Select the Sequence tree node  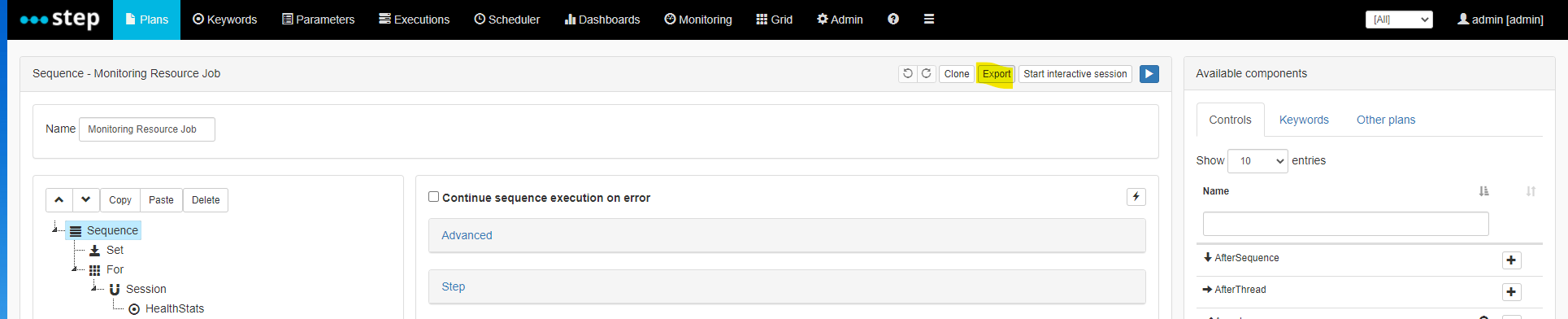tap(104, 230)
